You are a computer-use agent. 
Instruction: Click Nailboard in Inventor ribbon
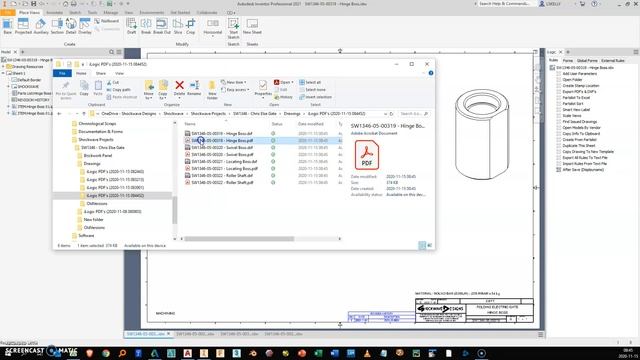point(107,21)
